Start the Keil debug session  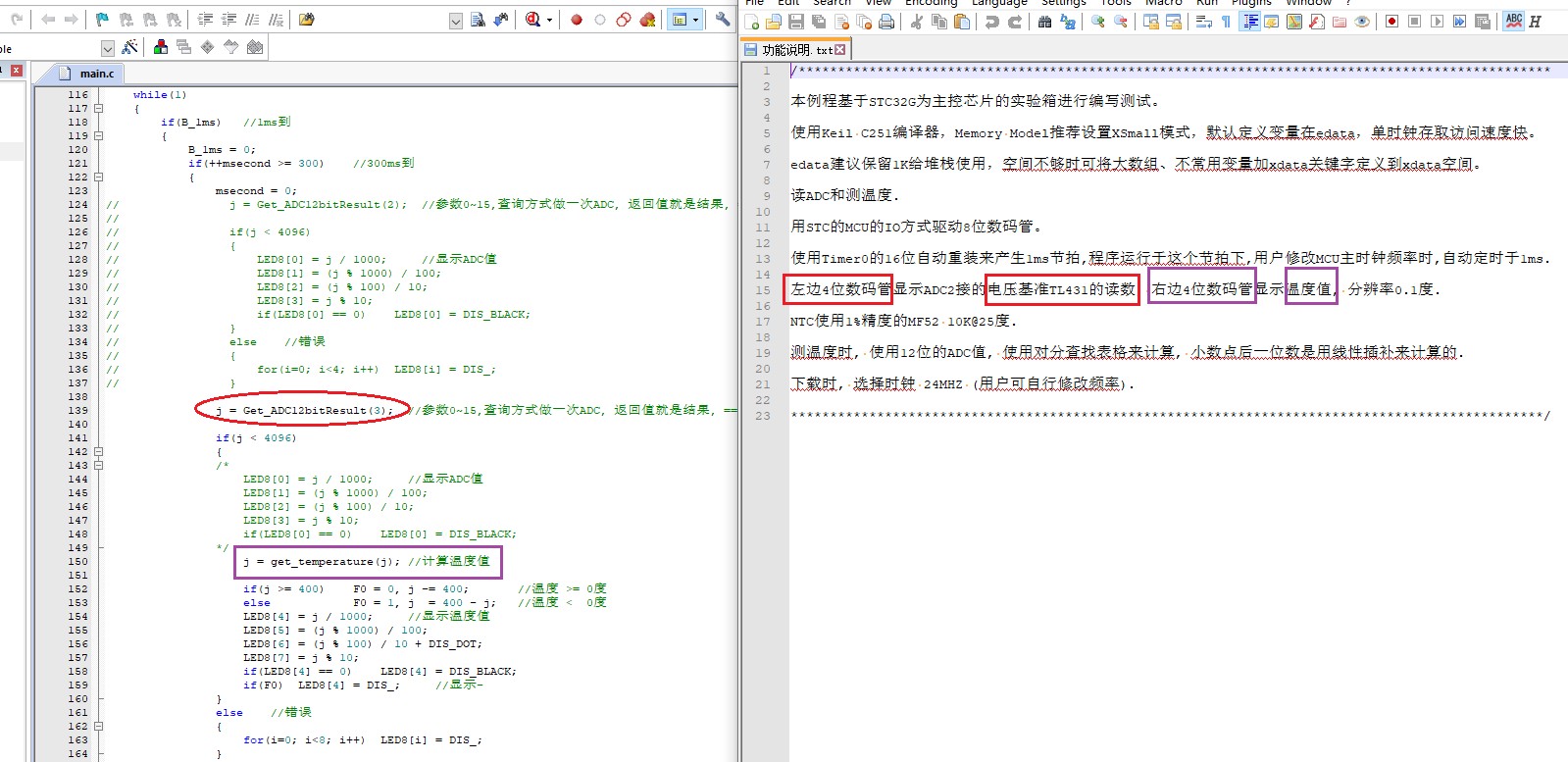[532, 20]
